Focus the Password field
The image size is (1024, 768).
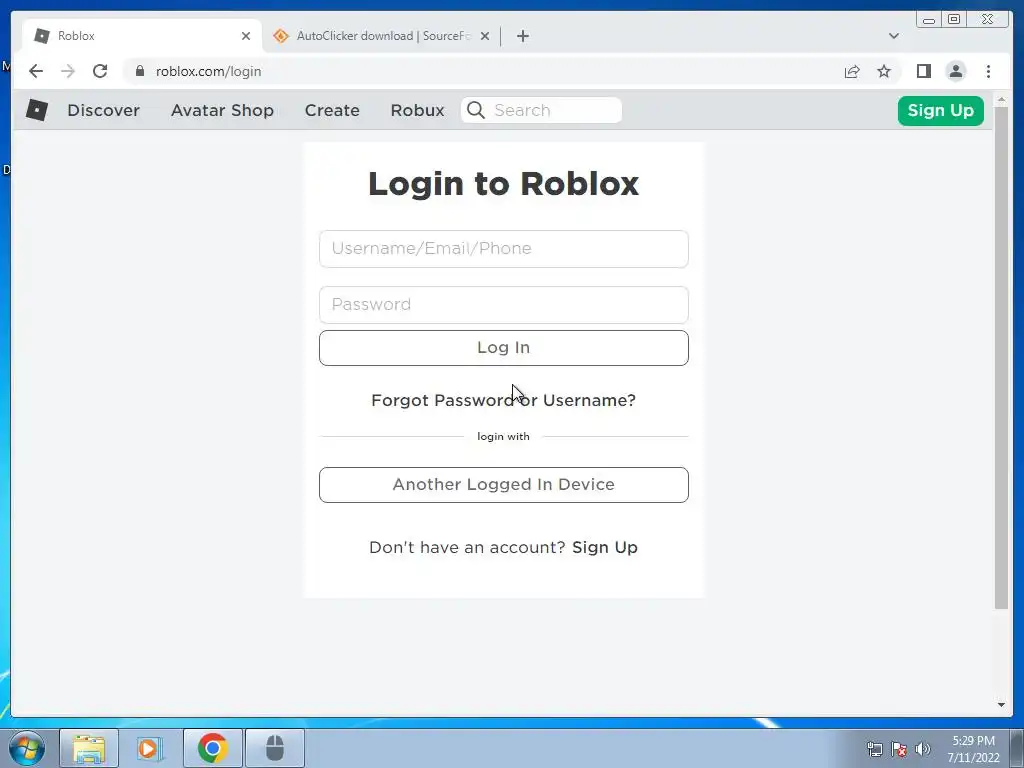pos(504,304)
